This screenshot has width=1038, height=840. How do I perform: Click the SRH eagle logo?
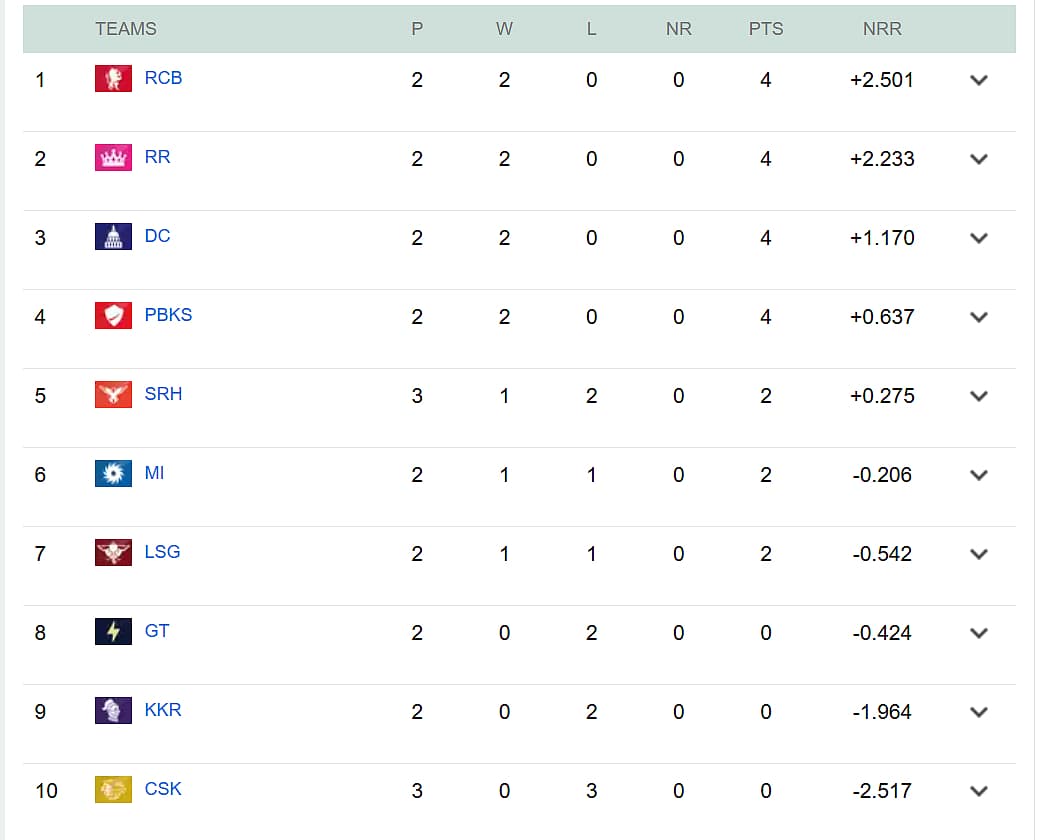pyautogui.click(x=113, y=395)
